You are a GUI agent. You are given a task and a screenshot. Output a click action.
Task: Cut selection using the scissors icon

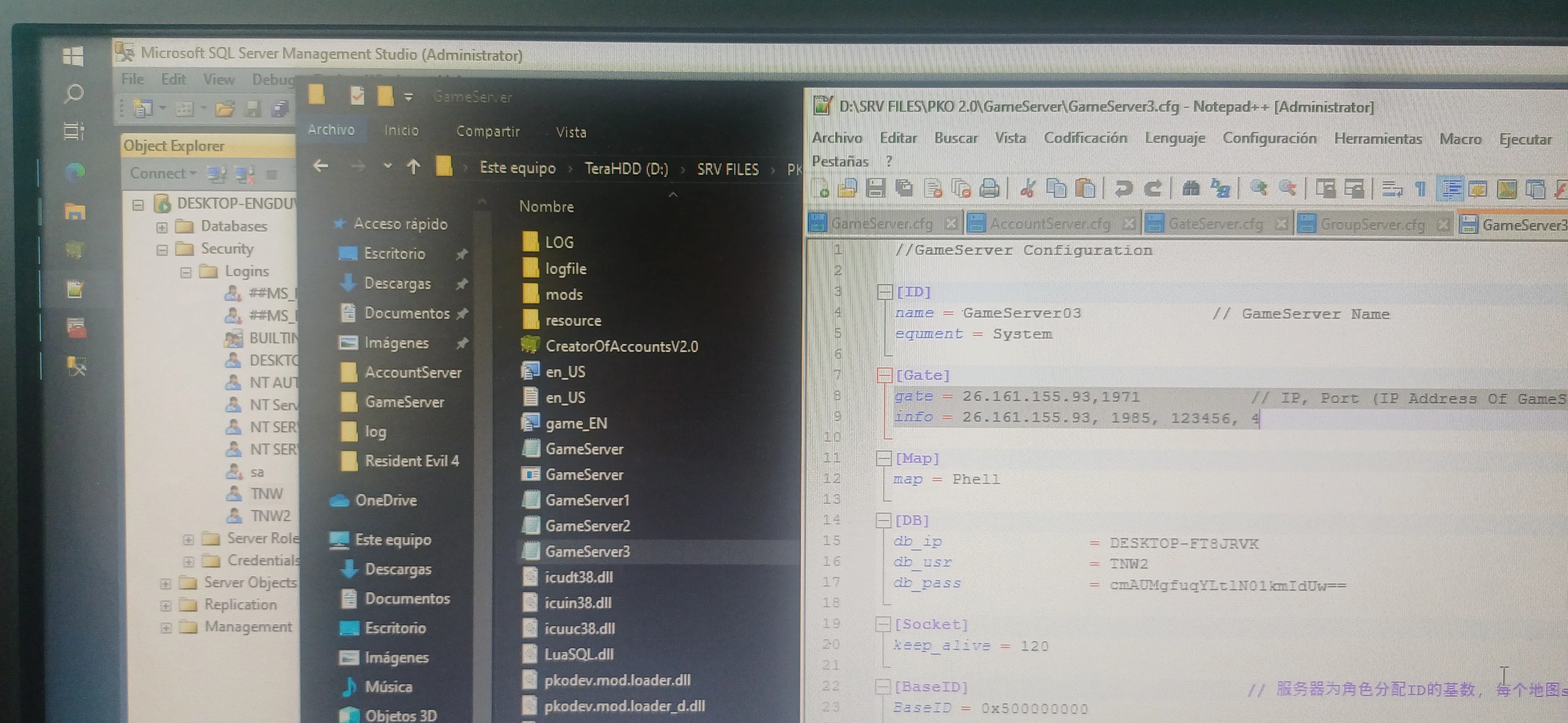[x=1028, y=189]
